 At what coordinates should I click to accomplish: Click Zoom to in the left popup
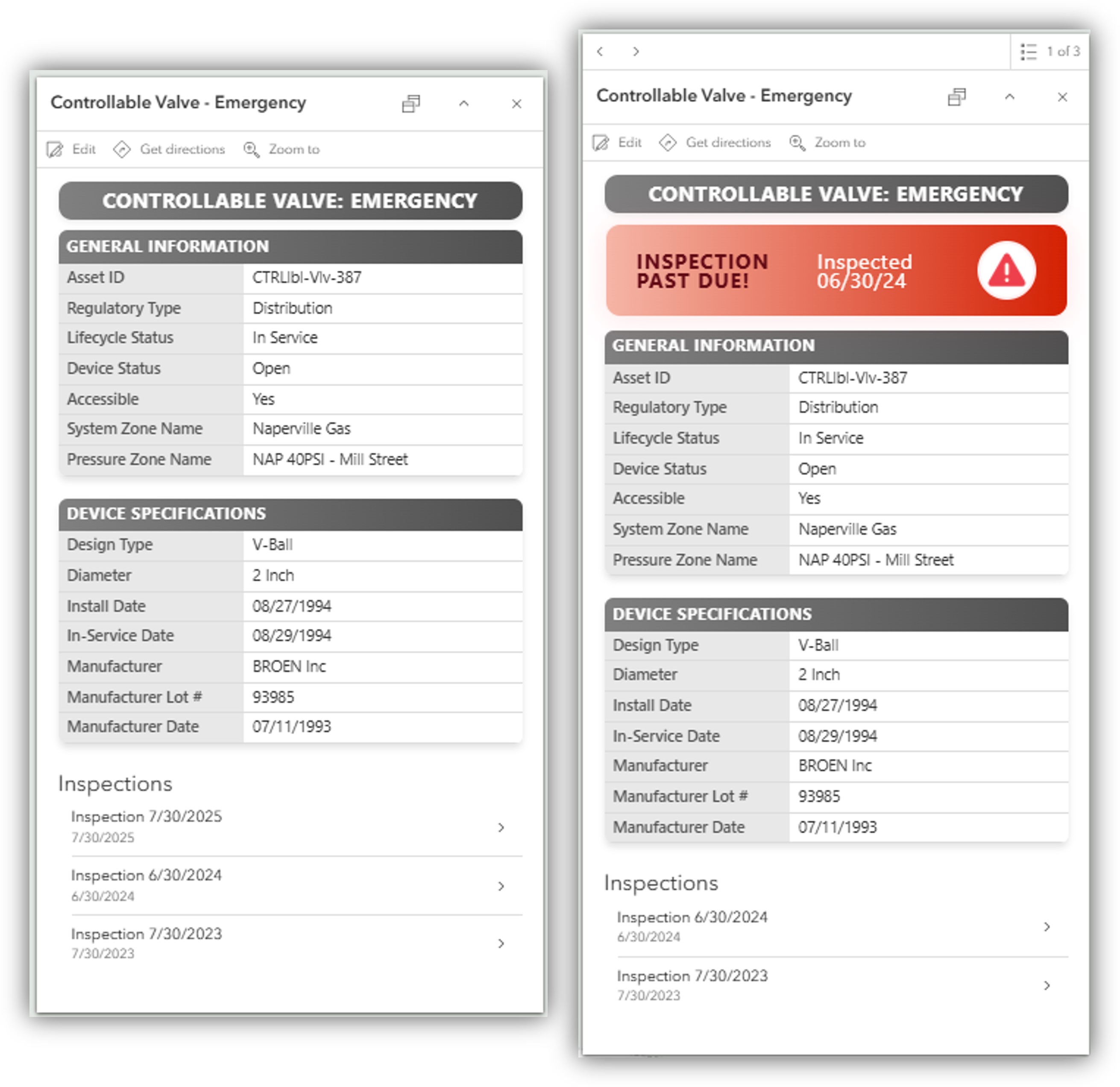point(282,149)
